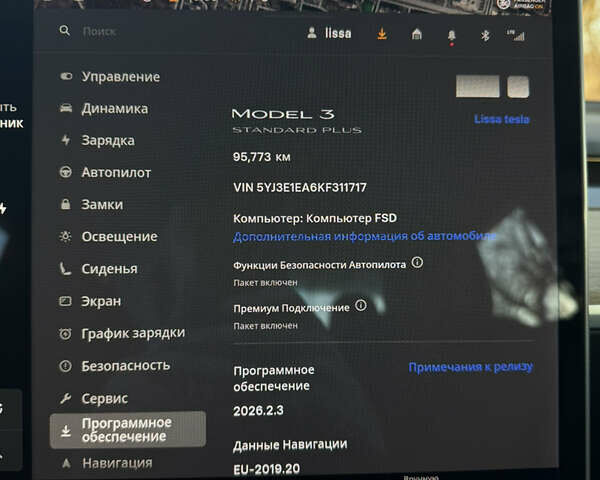Image resolution: width=600 pixels, height=480 pixels.
Task: Open Примечания к релизу link
Action: (x=470, y=367)
